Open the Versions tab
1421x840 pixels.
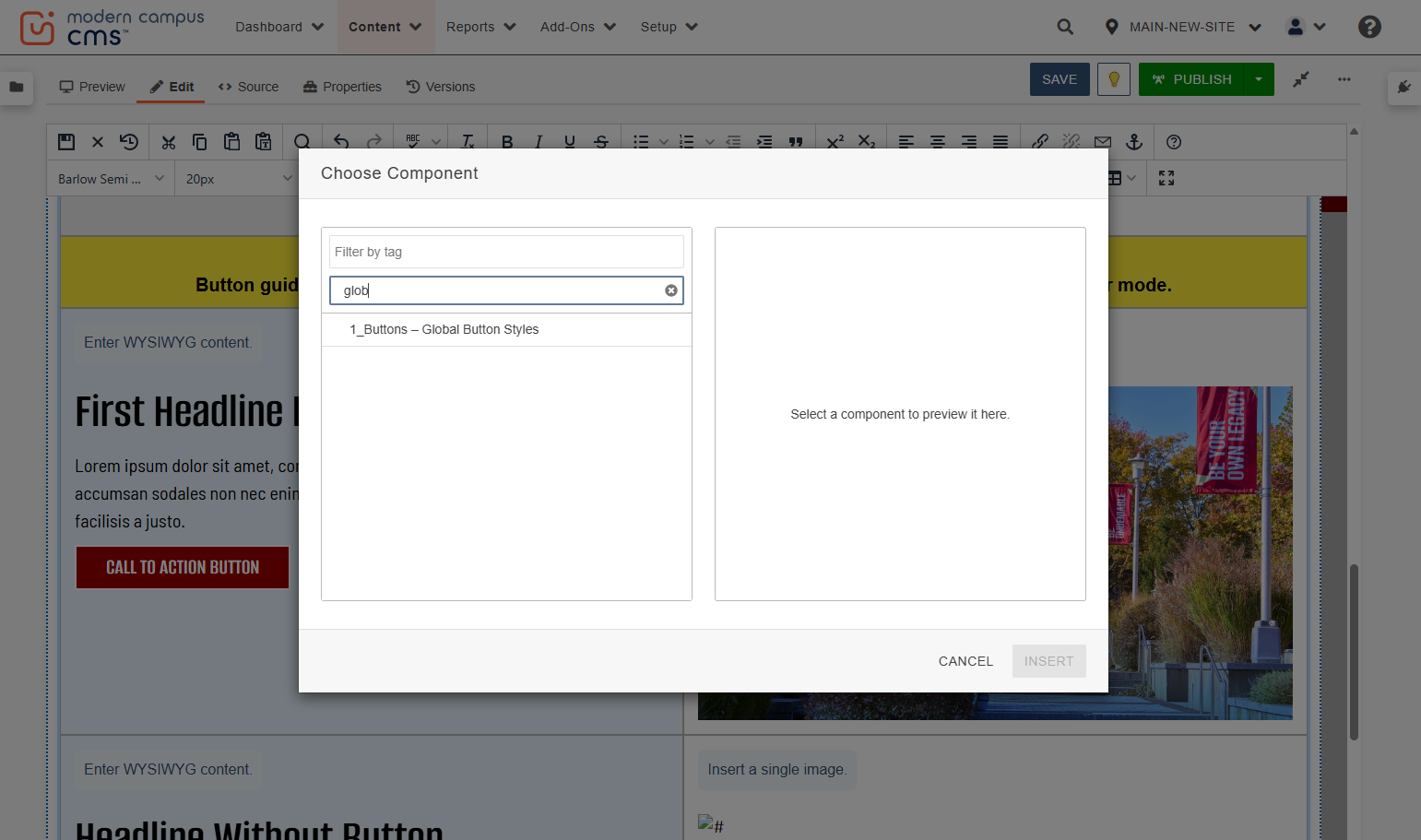coord(441,87)
